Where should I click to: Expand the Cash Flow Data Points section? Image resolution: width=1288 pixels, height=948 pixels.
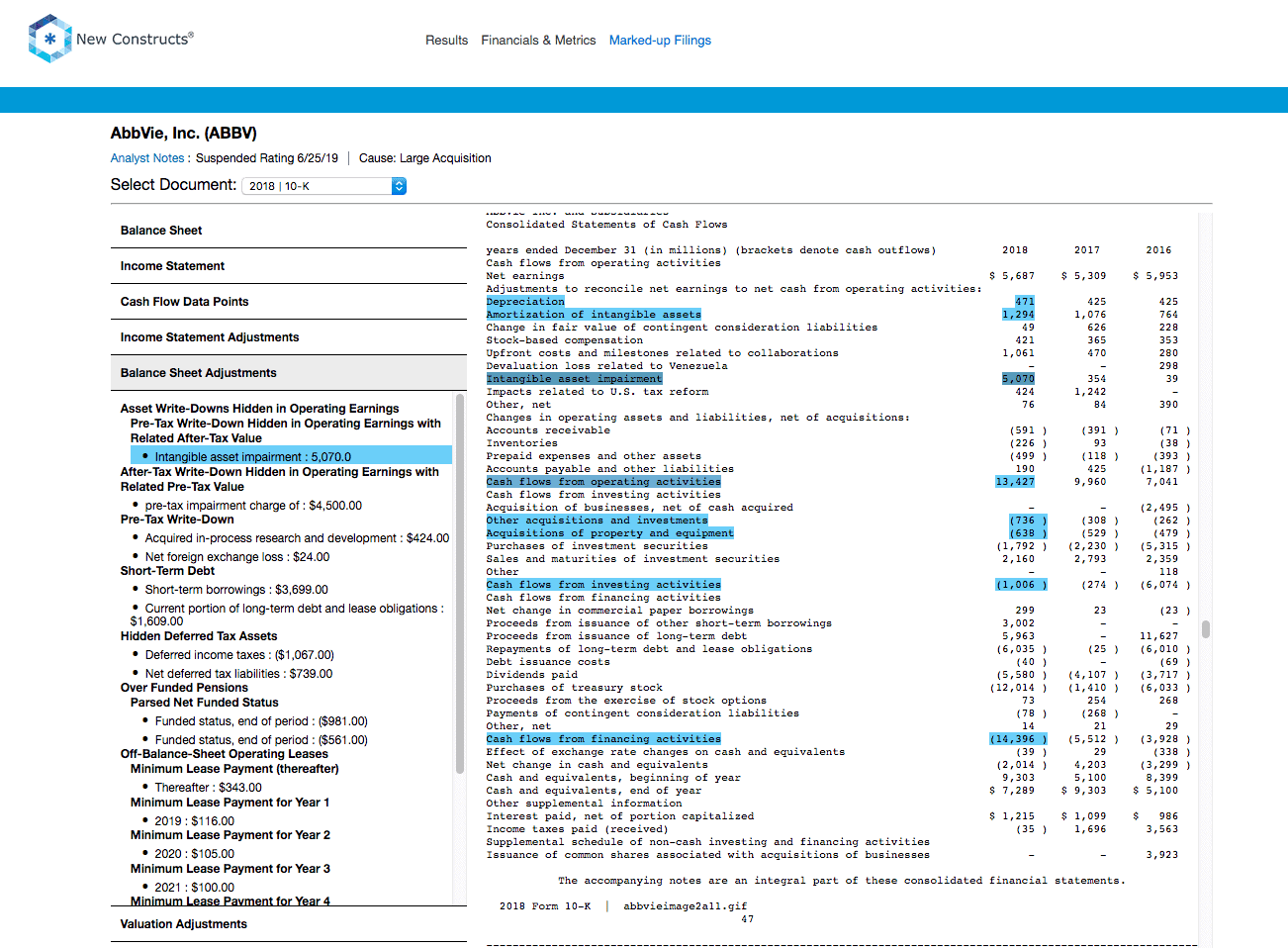coord(289,302)
